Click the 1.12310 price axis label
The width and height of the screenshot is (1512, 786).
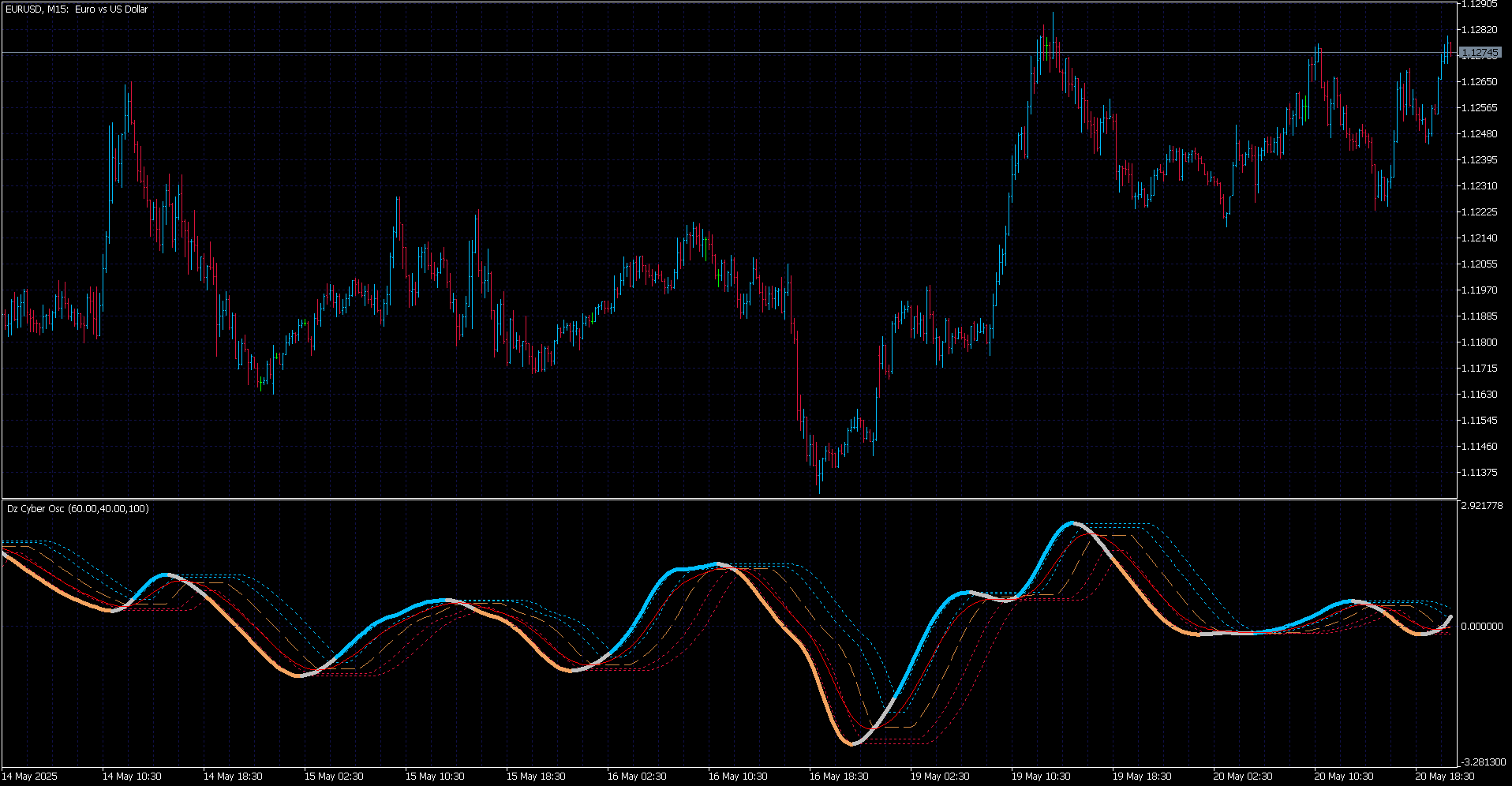point(1480,186)
